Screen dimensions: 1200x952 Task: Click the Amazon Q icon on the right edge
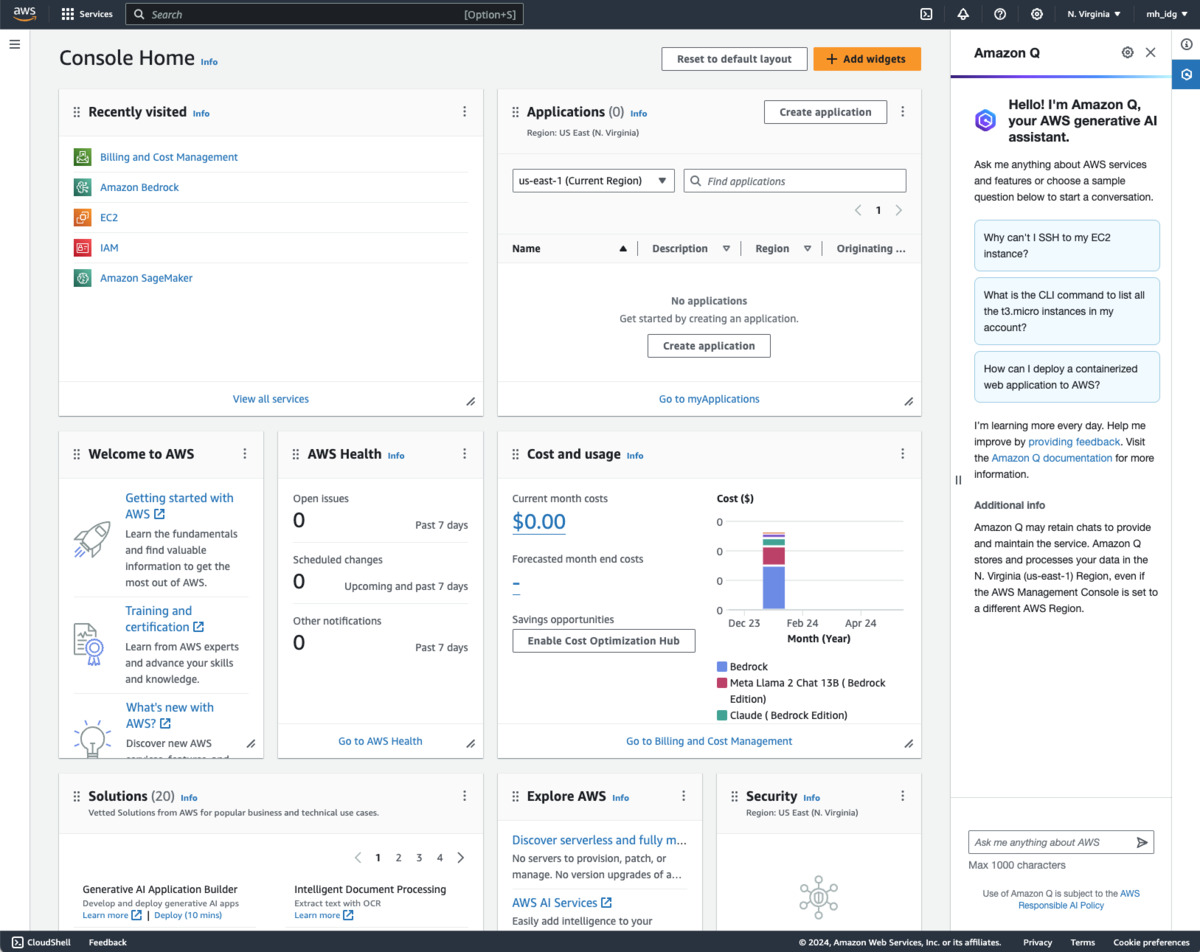tap(1187, 74)
